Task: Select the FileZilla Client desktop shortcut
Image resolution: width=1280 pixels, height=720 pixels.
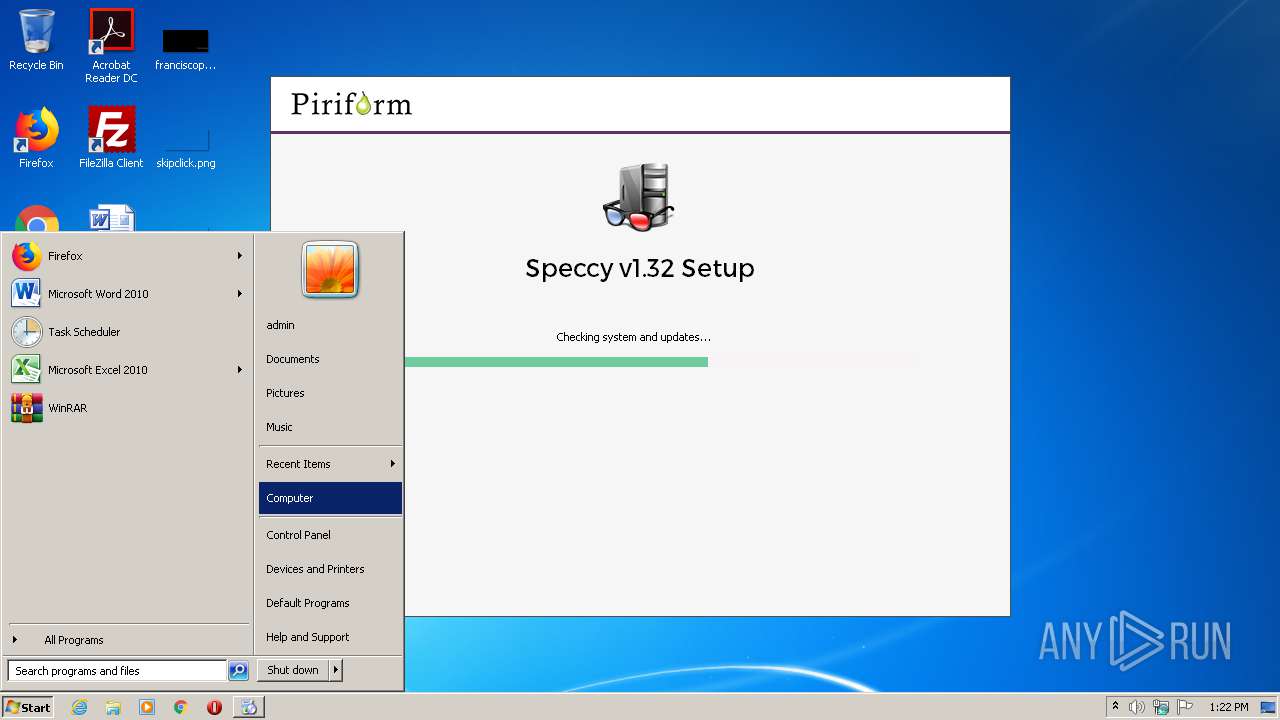Action: pyautogui.click(x=111, y=138)
